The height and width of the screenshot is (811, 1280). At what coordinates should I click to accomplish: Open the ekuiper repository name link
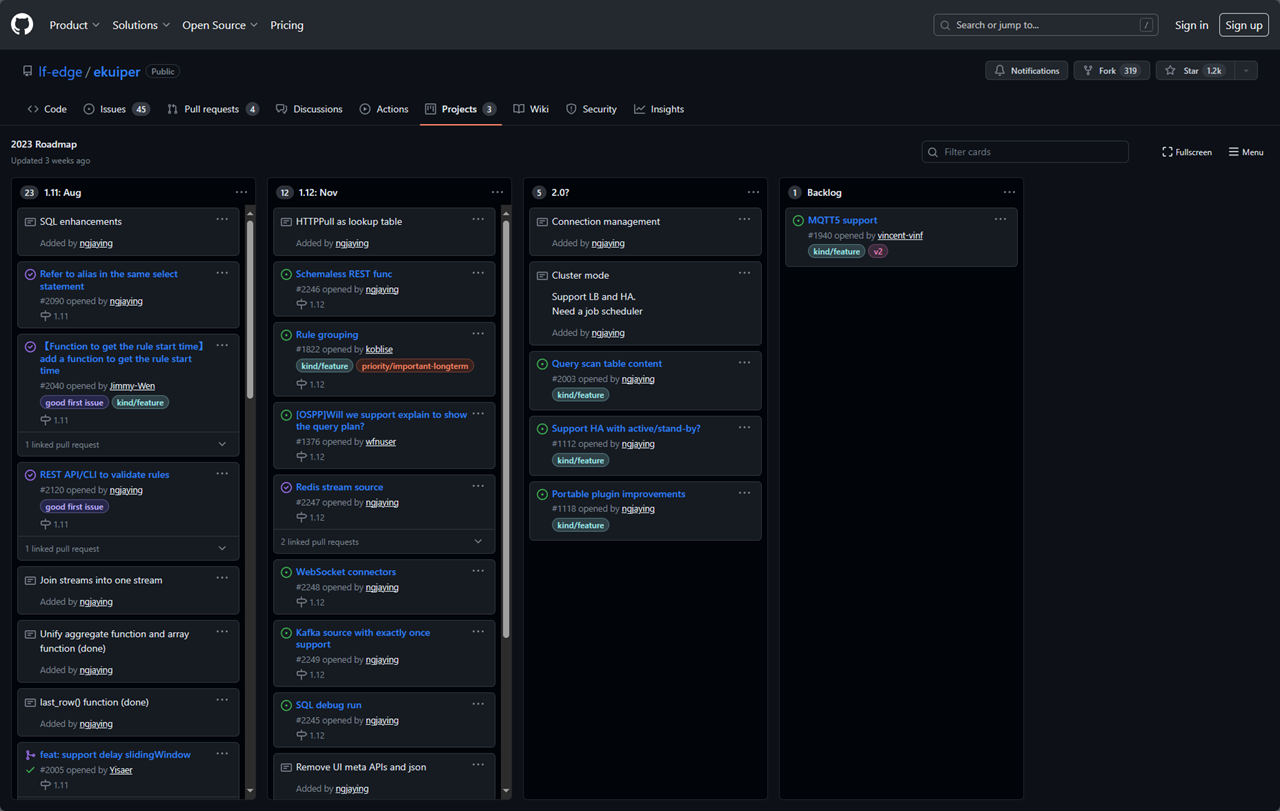116,72
